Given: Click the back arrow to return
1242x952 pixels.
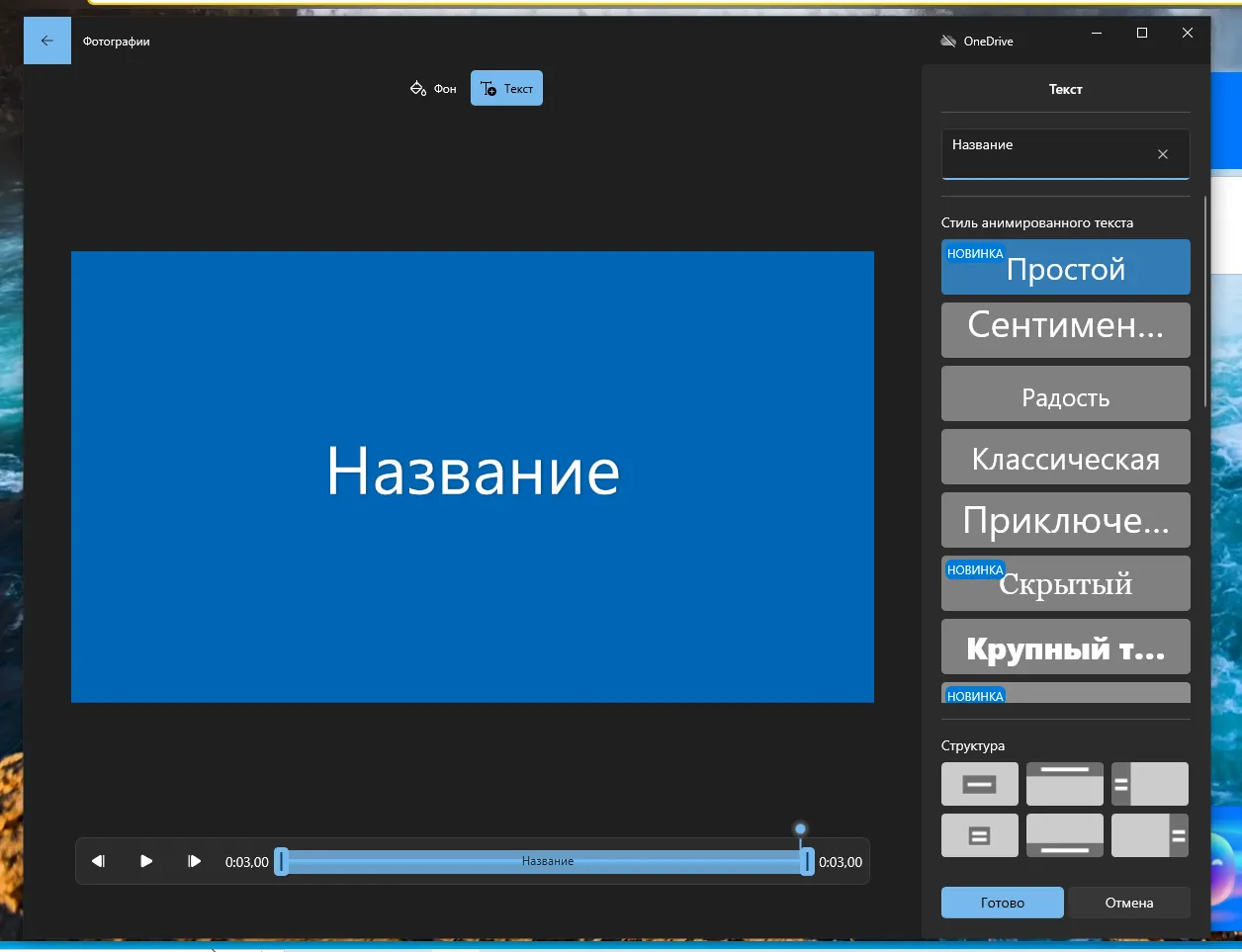Looking at the screenshot, I should click(46, 41).
